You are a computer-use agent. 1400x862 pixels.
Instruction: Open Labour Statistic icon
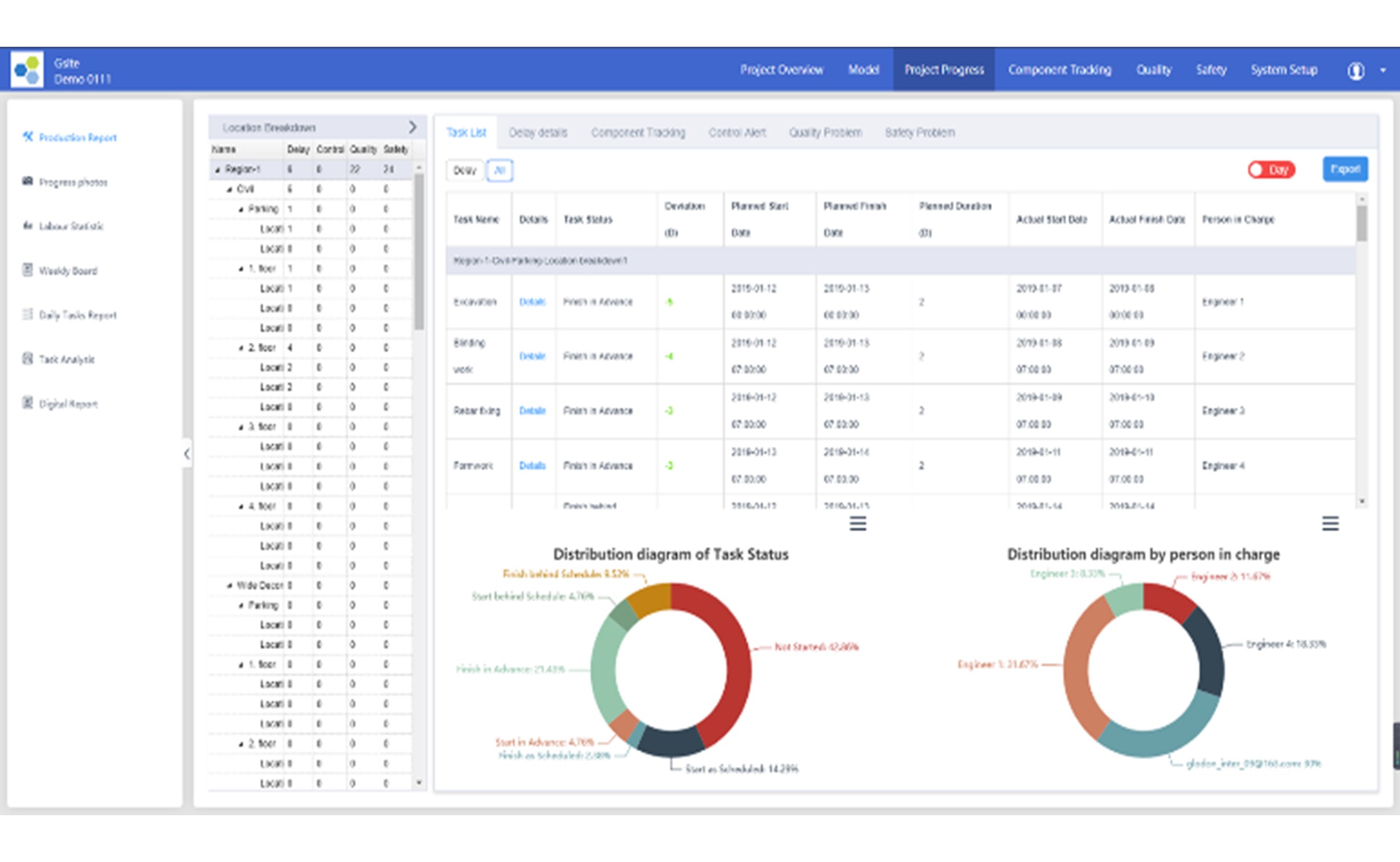click(27, 225)
